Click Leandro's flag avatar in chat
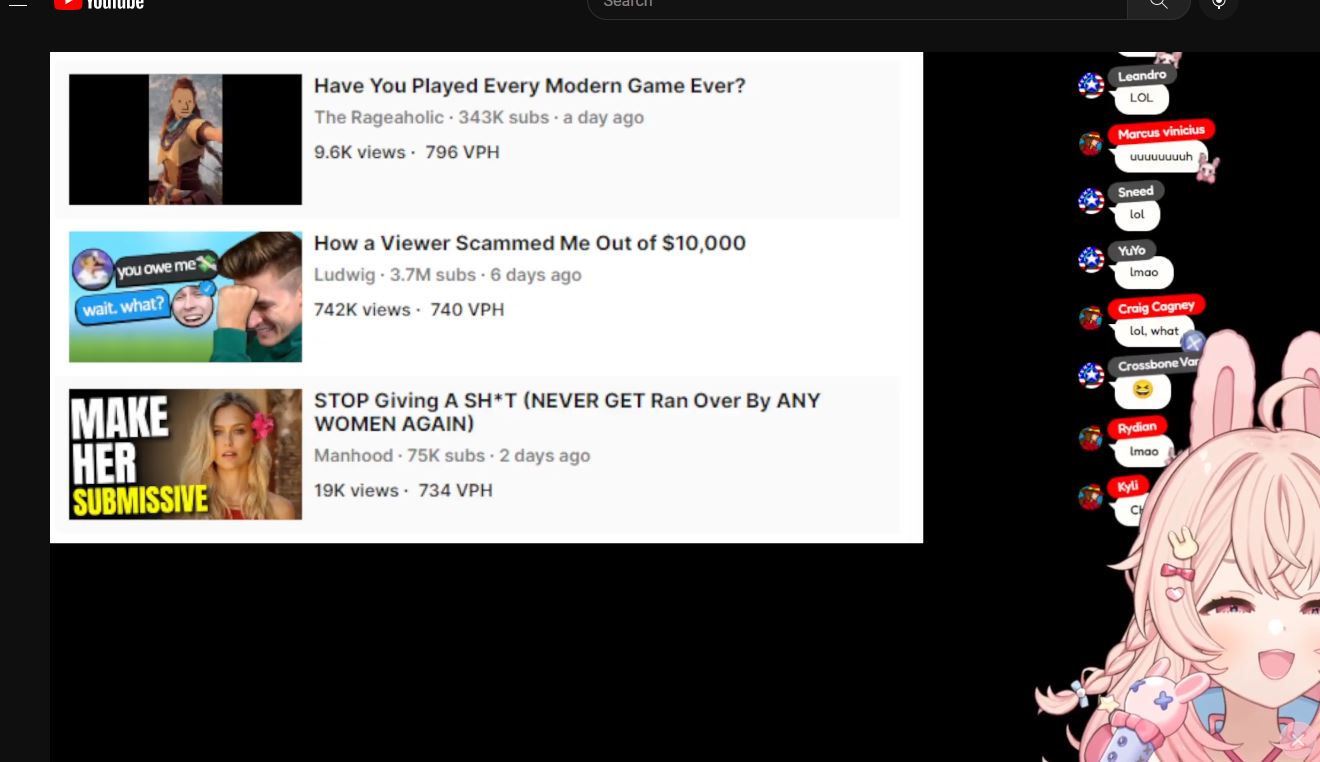1320x762 pixels. [1091, 85]
